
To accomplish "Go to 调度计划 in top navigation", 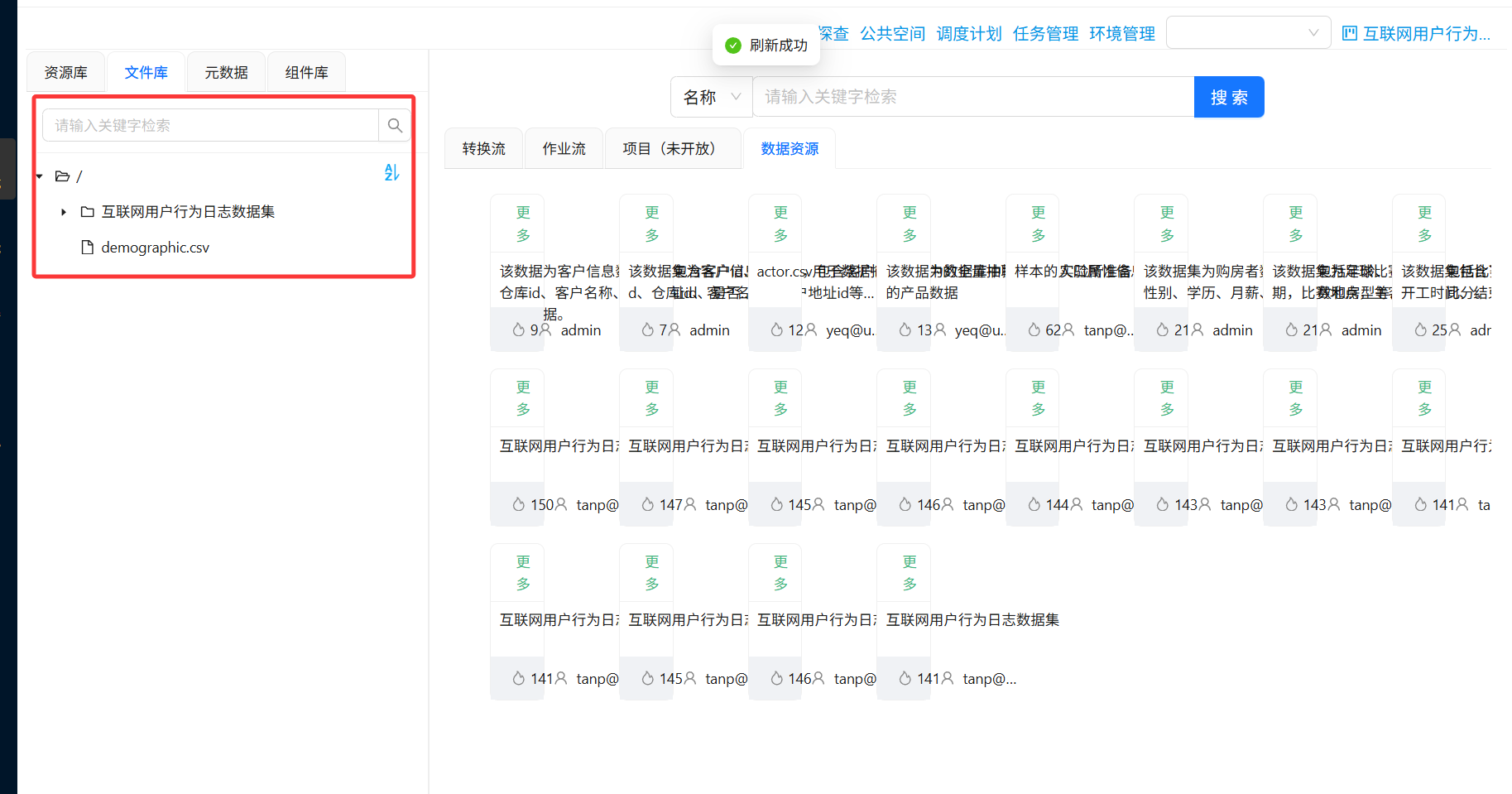I will 969,33.
